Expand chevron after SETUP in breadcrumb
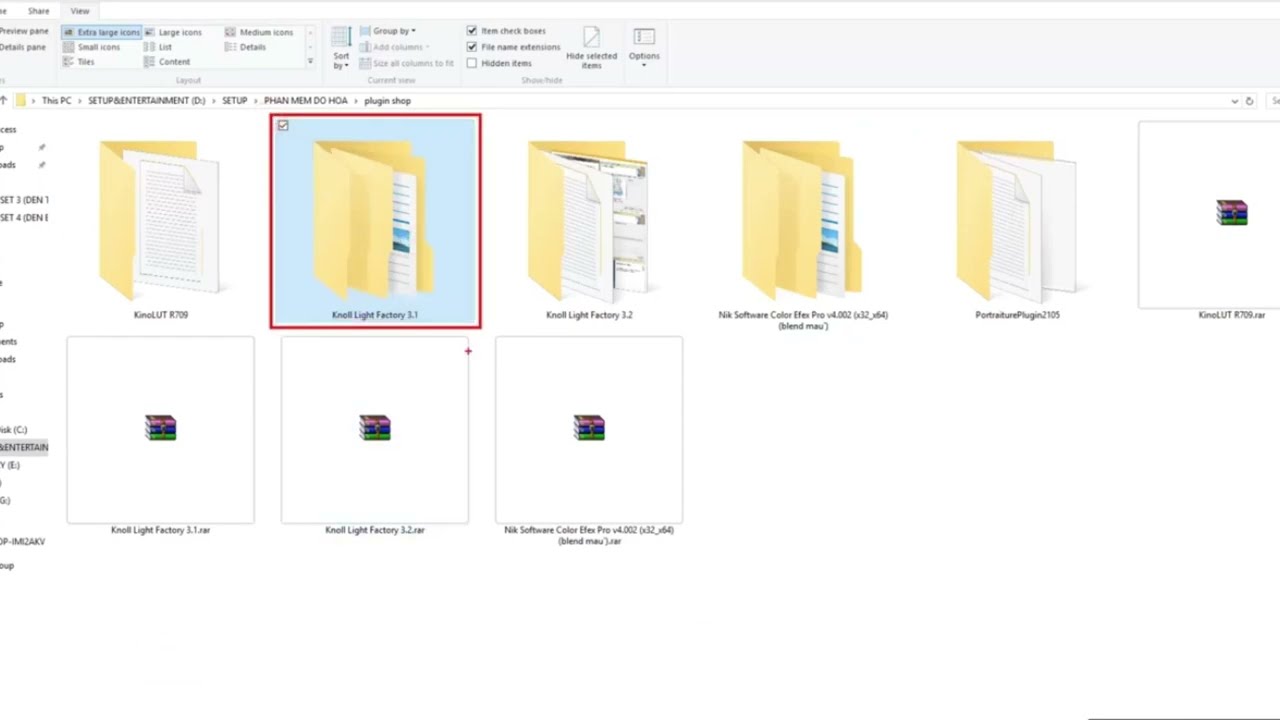Screen dimensions: 1280x720 256,101
